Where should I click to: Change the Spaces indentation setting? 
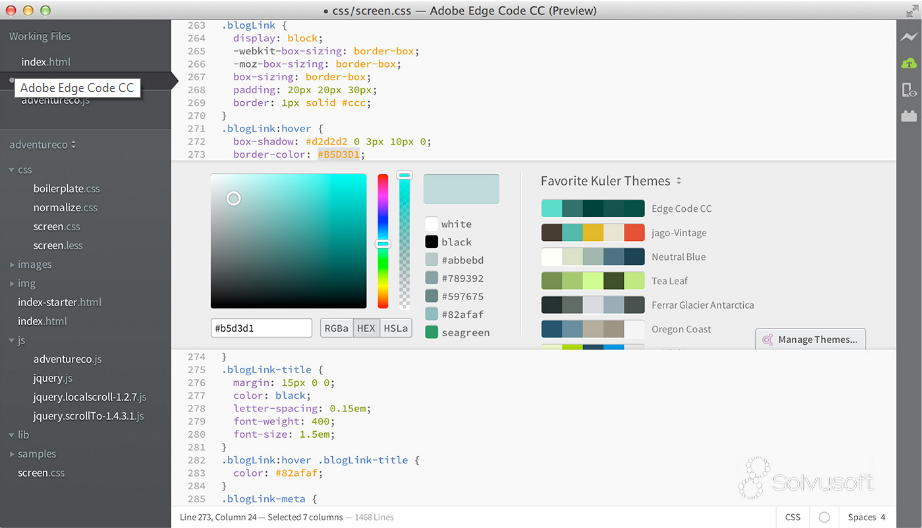pyautogui.click(x=867, y=517)
